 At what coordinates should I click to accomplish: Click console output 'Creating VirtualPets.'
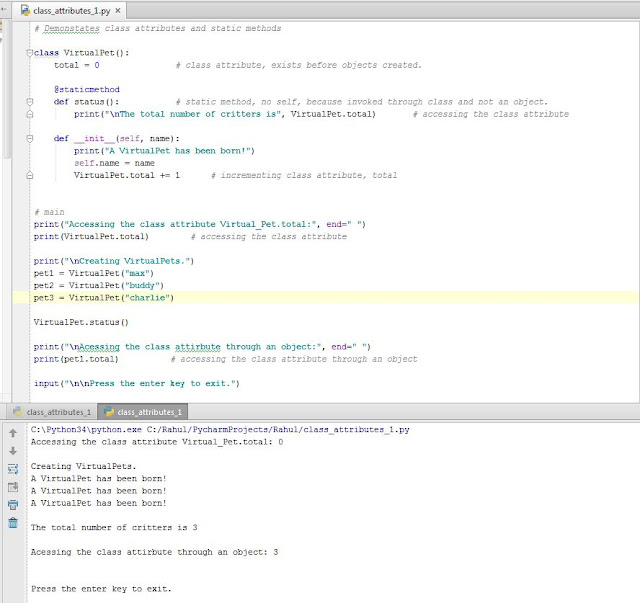[83, 466]
